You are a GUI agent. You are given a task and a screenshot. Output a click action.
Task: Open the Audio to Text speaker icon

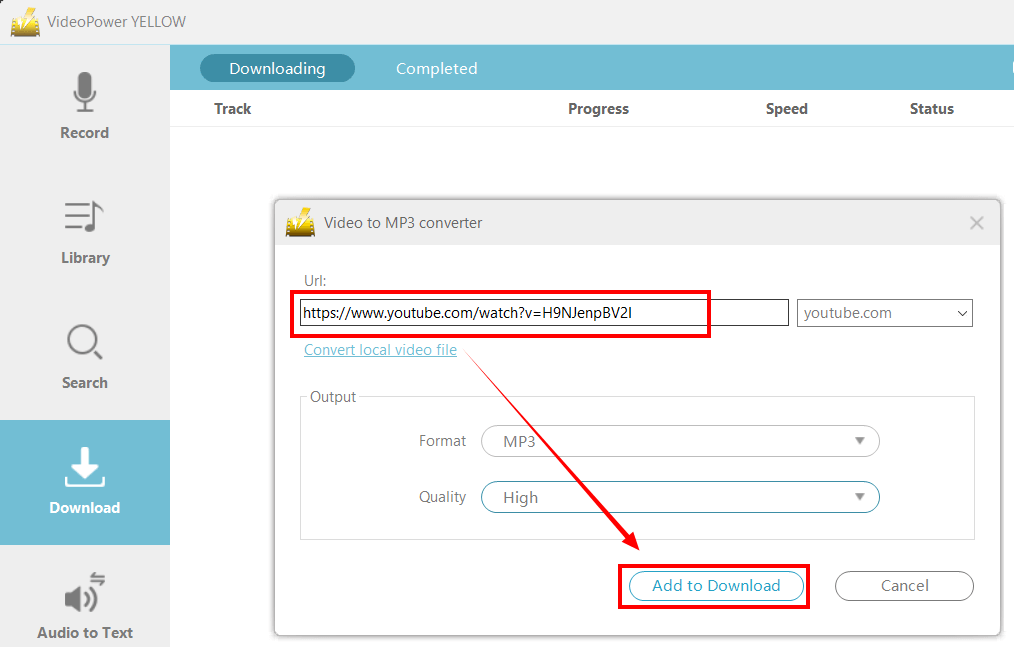(x=85, y=591)
